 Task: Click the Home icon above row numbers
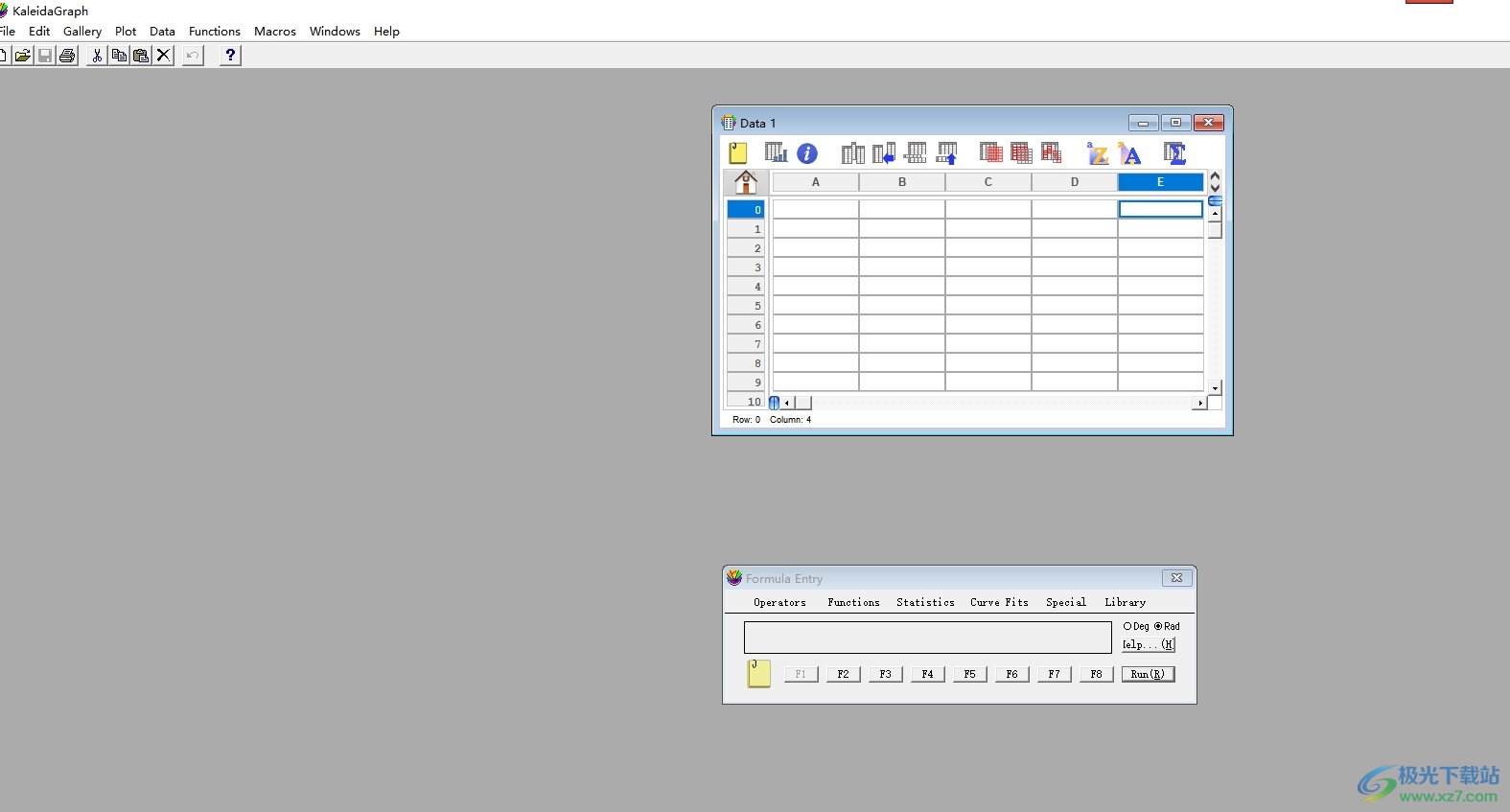746,181
